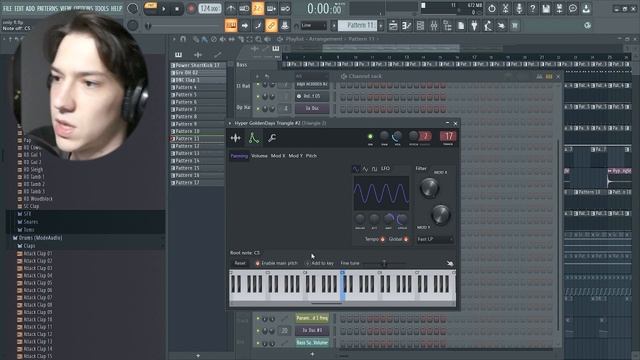Switch to the Mod Y envelope tab

[x=296, y=156]
